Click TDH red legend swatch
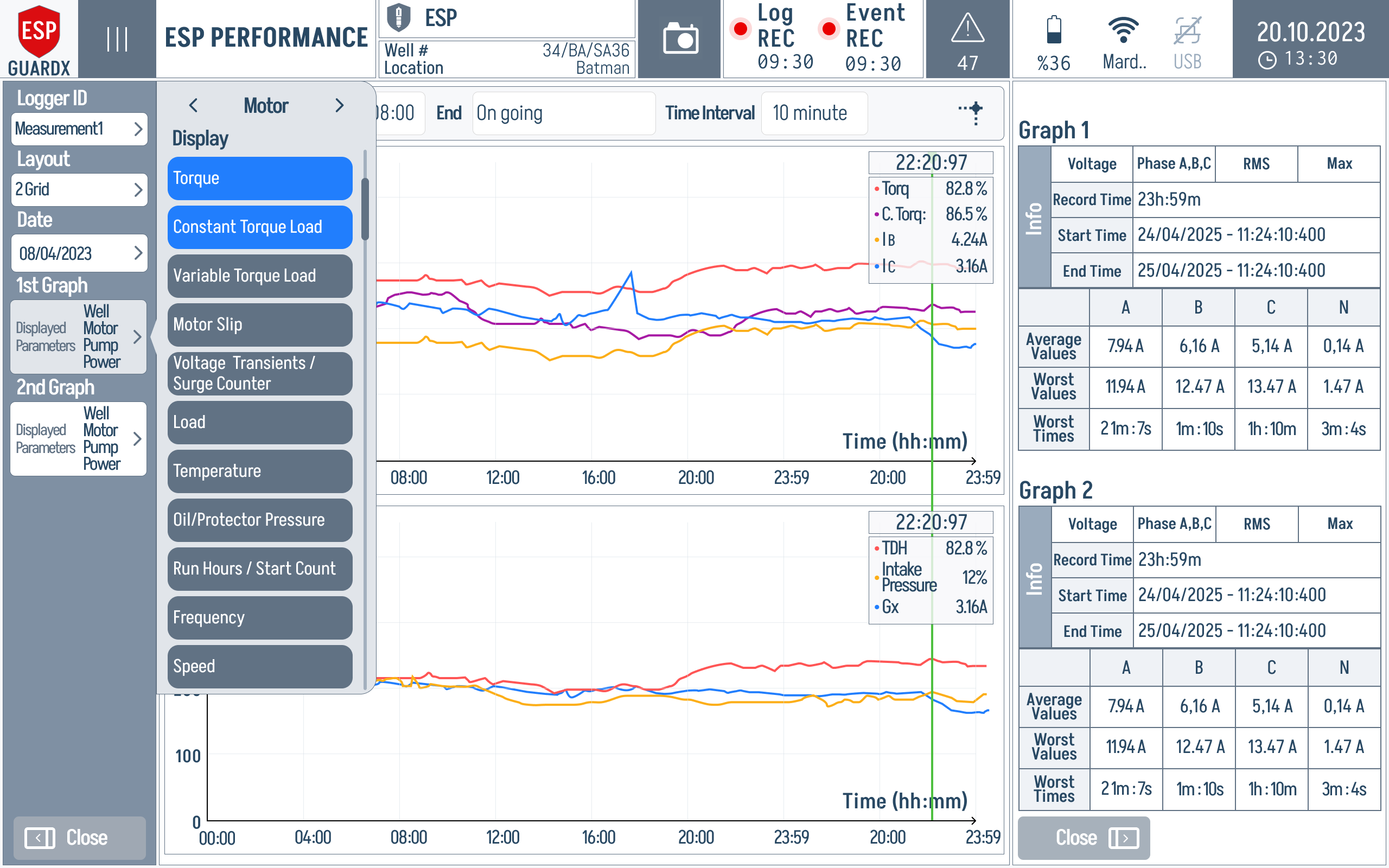 876,549
